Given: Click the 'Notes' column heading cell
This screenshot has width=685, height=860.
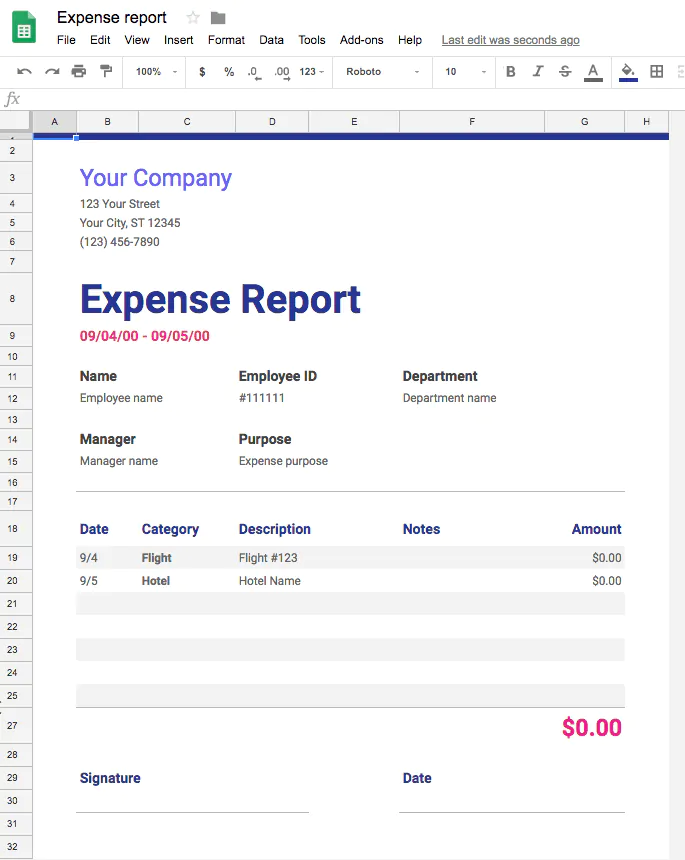Looking at the screenshot, I should [x=421, y=529].
